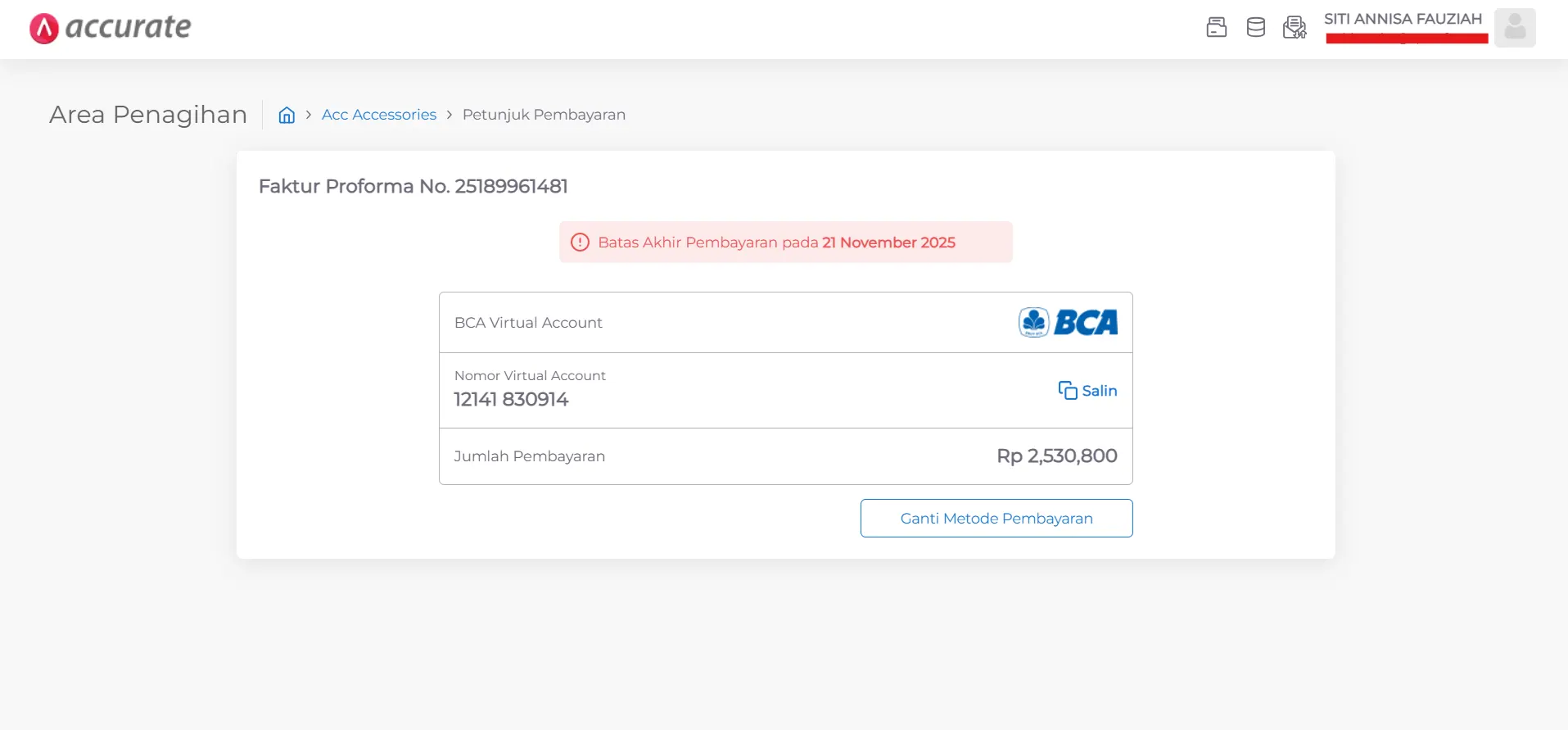Click the envelope document icon in header
The image size is (1568, 730).
(x=1295, y=28)
